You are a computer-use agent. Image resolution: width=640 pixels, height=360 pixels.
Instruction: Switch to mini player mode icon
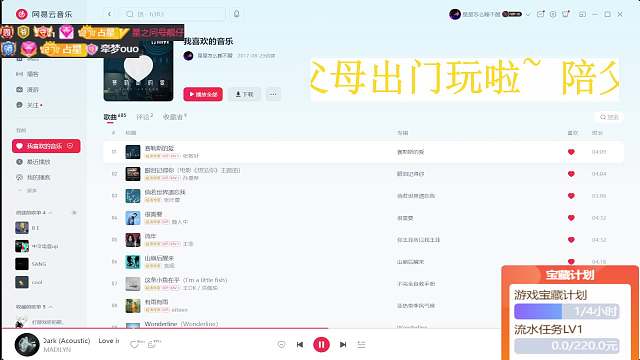(x=582, y=14)
